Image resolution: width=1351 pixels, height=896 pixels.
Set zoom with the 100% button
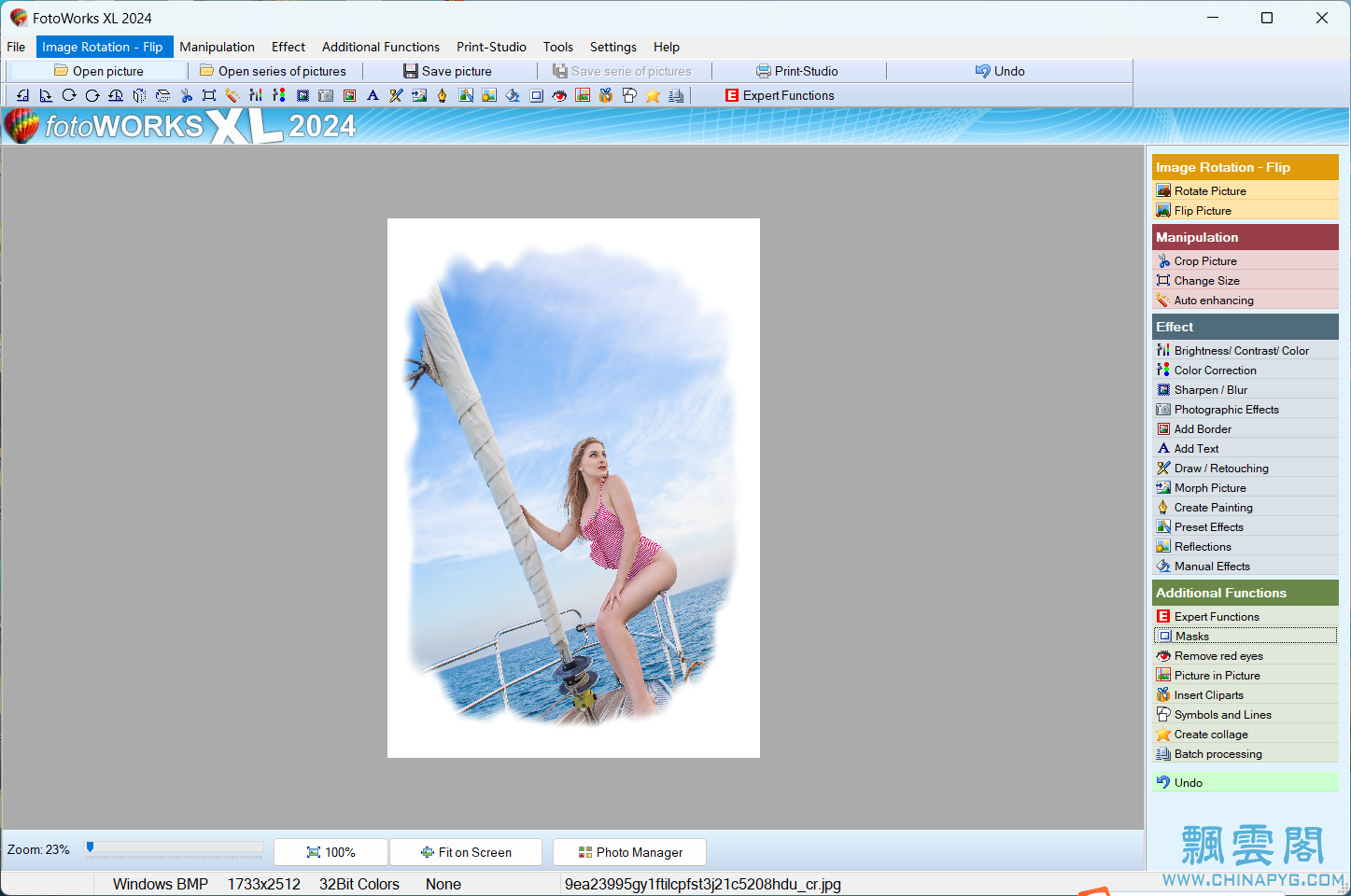(331, 852)
